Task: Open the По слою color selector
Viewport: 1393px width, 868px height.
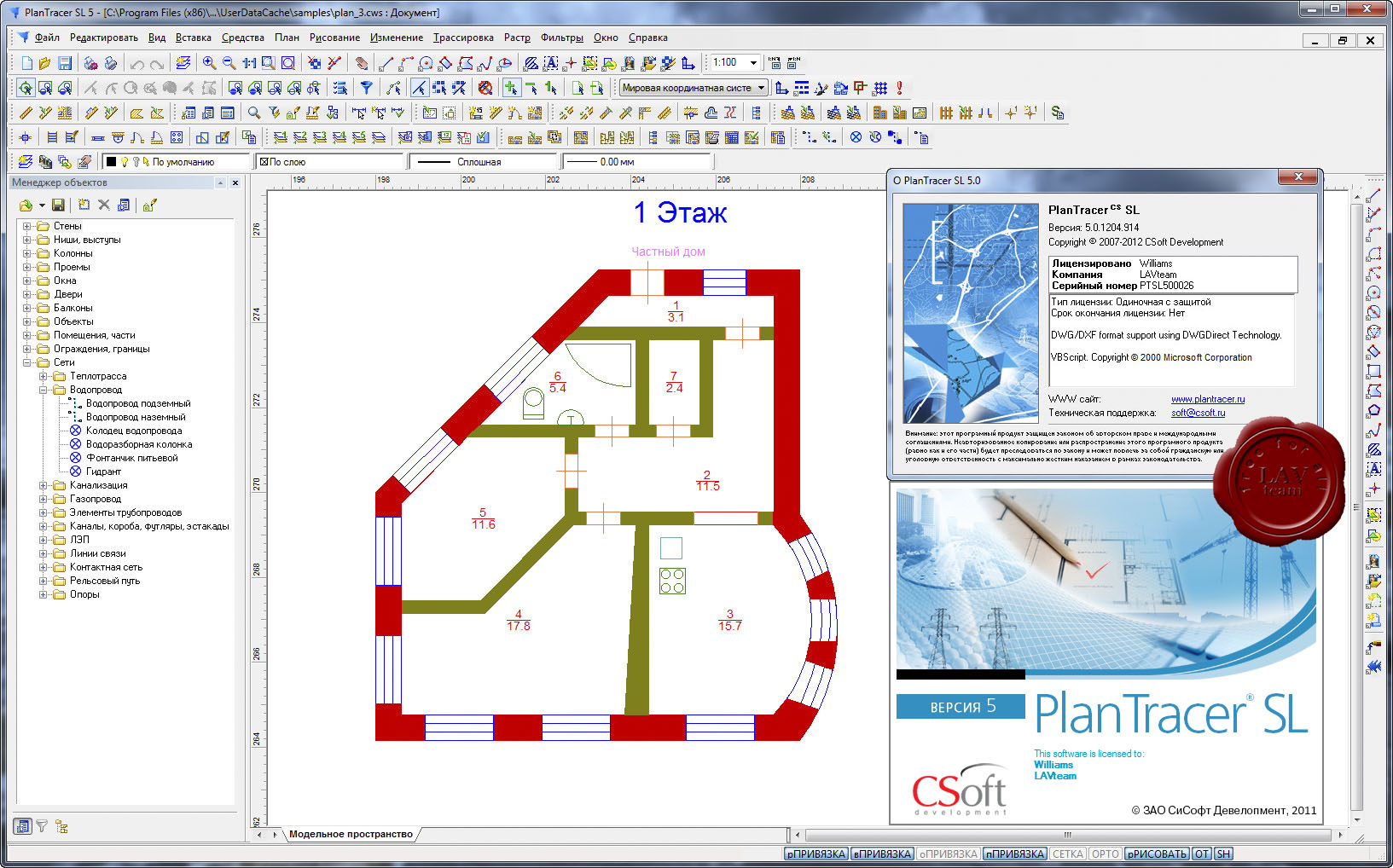Action: pyautogui.click(x=330, y=162)
